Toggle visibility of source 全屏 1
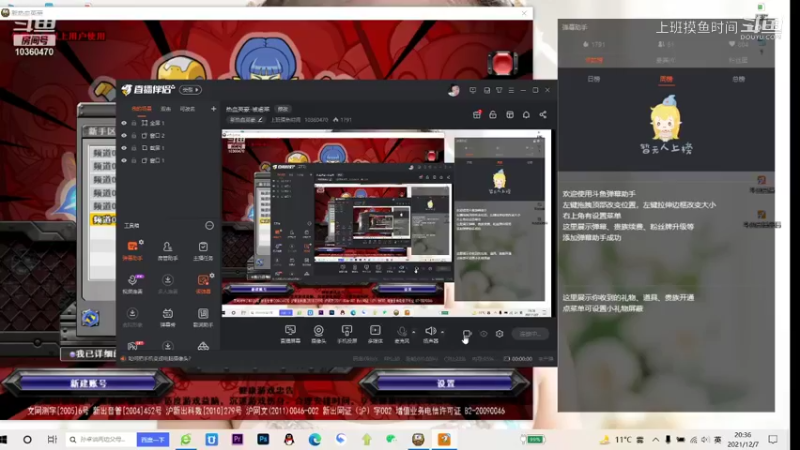 pyautogui.click(x=124, y=123)
